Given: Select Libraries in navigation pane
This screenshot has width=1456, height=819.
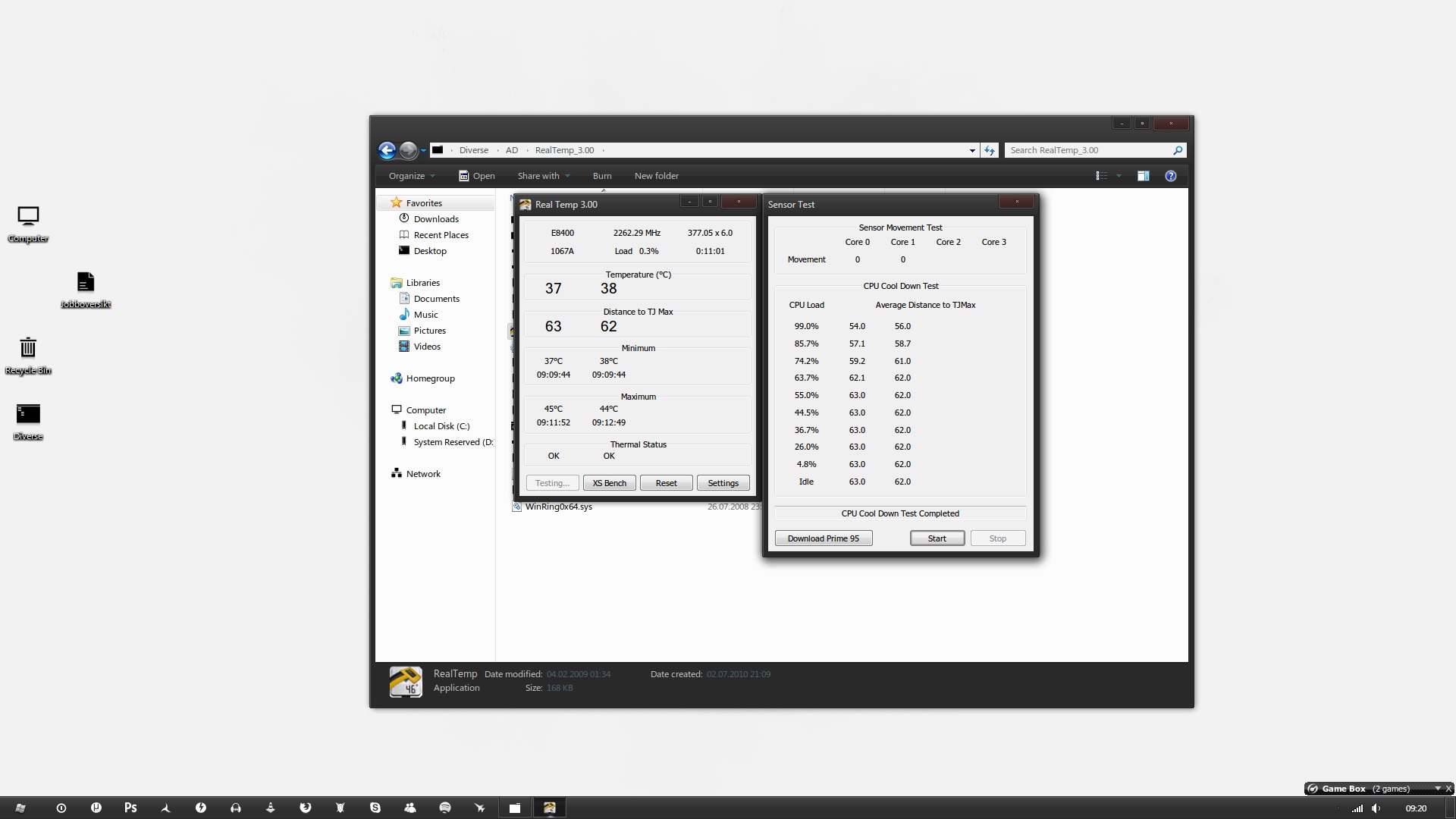Looking at the screenshot, I should coord(422,283).
